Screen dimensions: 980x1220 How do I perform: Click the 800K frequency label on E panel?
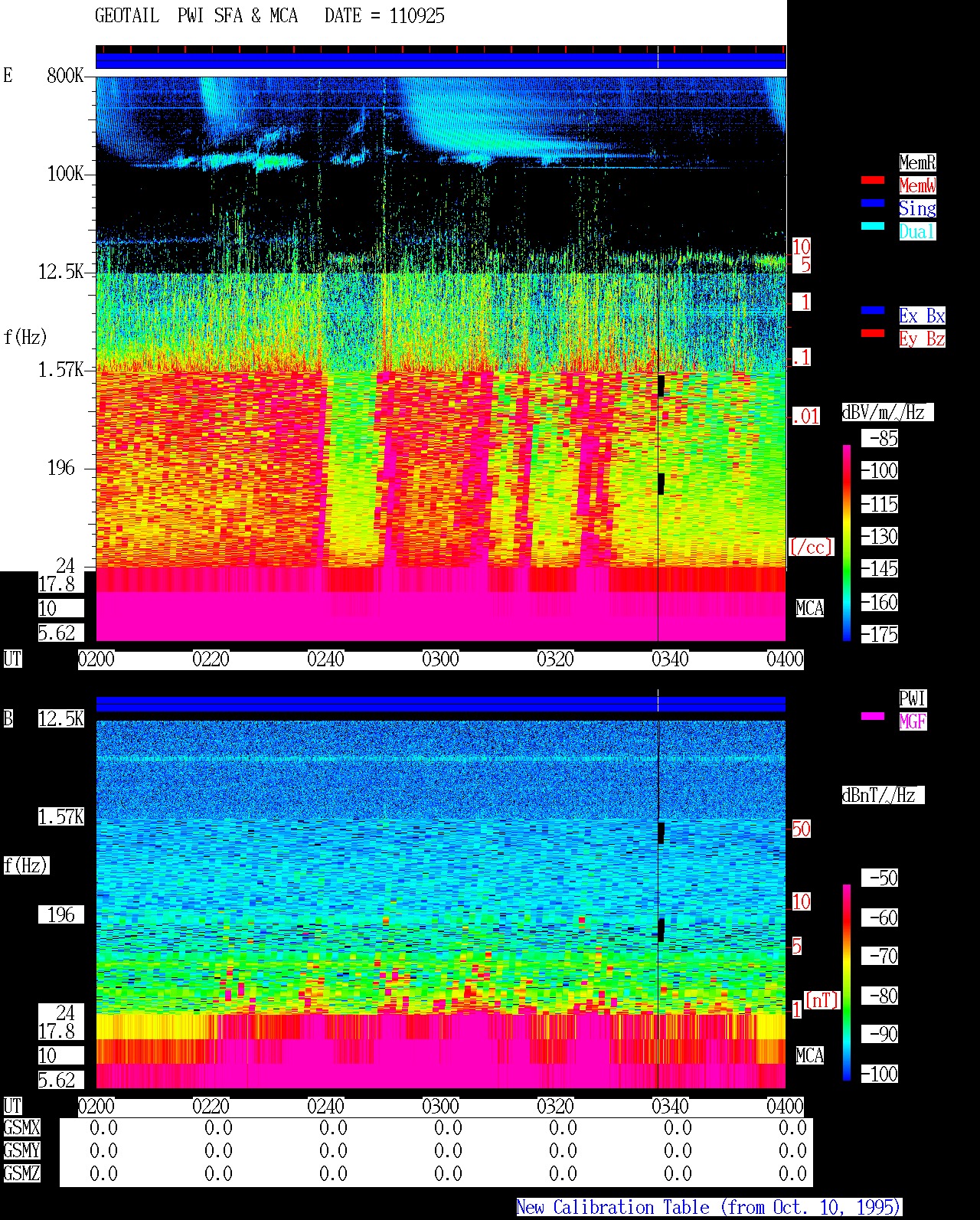click(65, 75)
